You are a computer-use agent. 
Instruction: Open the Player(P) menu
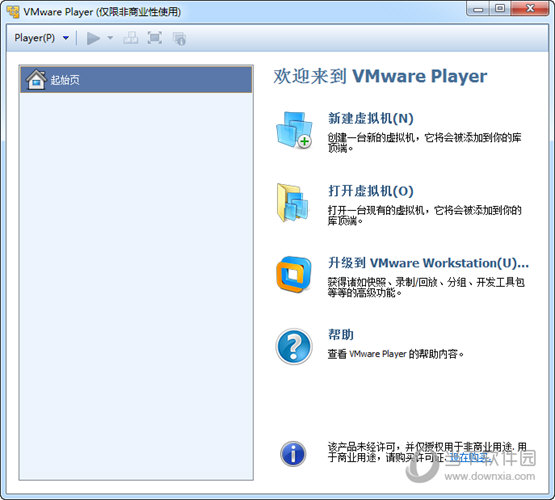pyautogui.click(x=35, y=38)
